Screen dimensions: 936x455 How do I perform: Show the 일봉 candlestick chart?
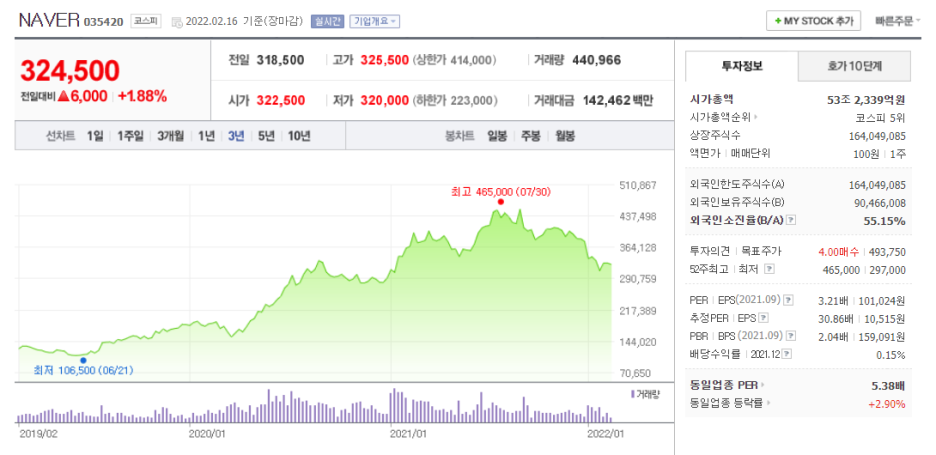497,136
